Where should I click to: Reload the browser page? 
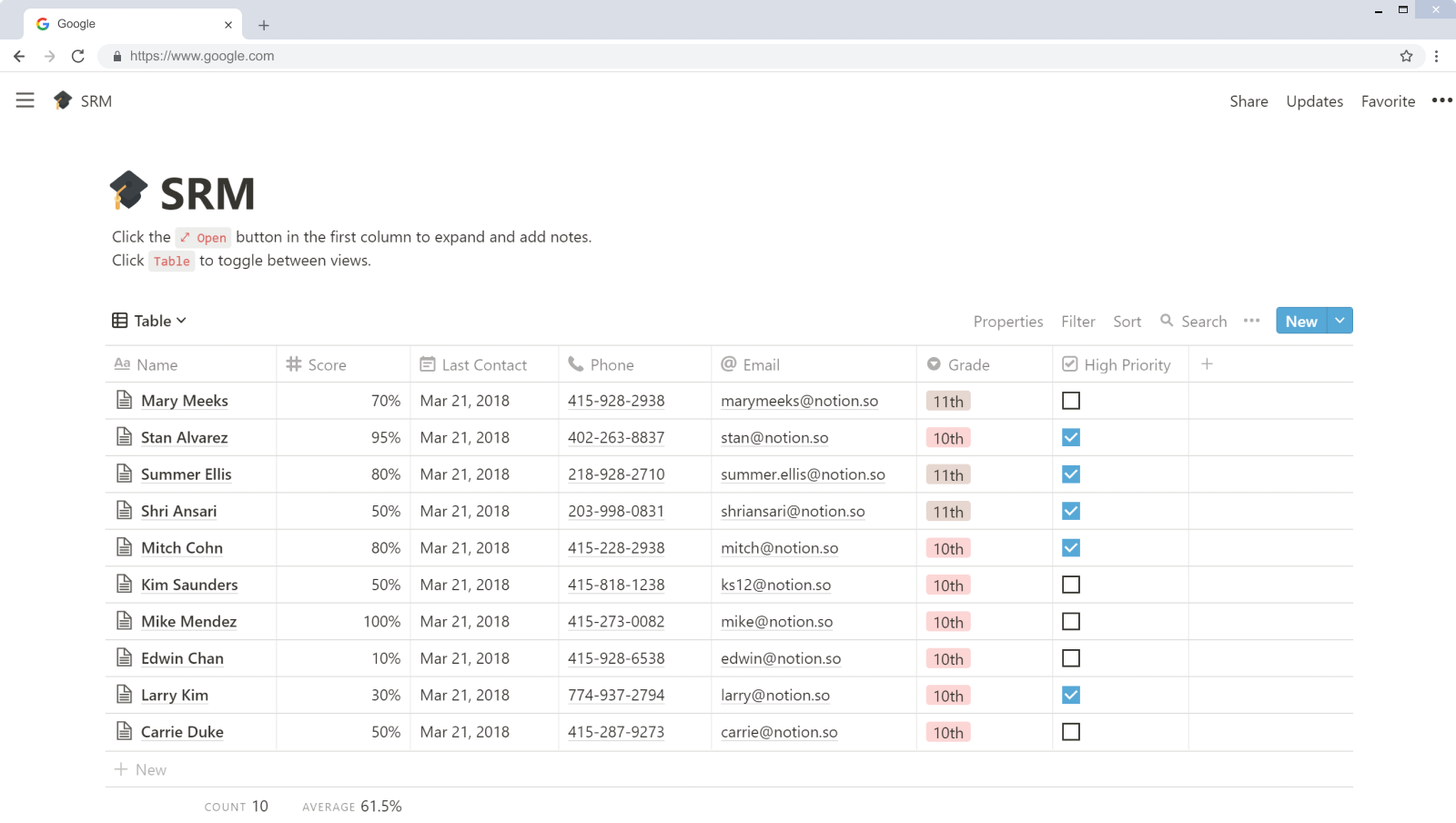click(x=78, y=56)
